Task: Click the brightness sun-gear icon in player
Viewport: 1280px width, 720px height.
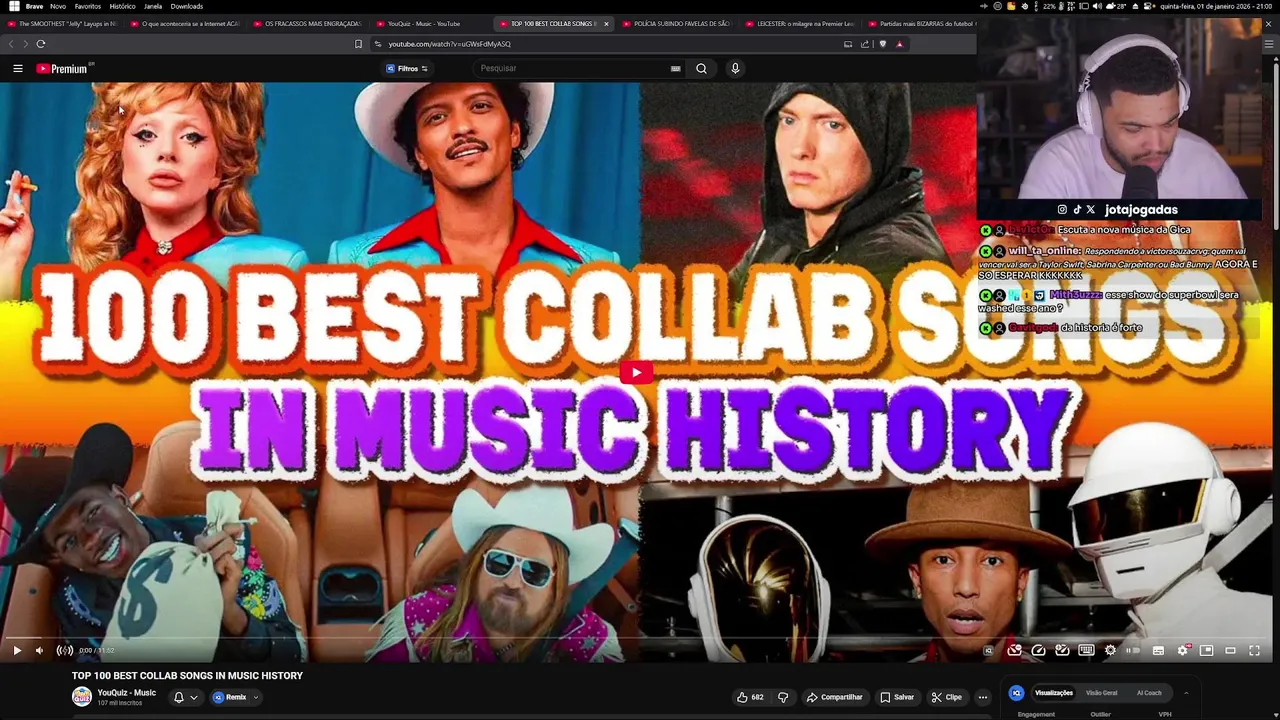Action: click(1110, 650)
